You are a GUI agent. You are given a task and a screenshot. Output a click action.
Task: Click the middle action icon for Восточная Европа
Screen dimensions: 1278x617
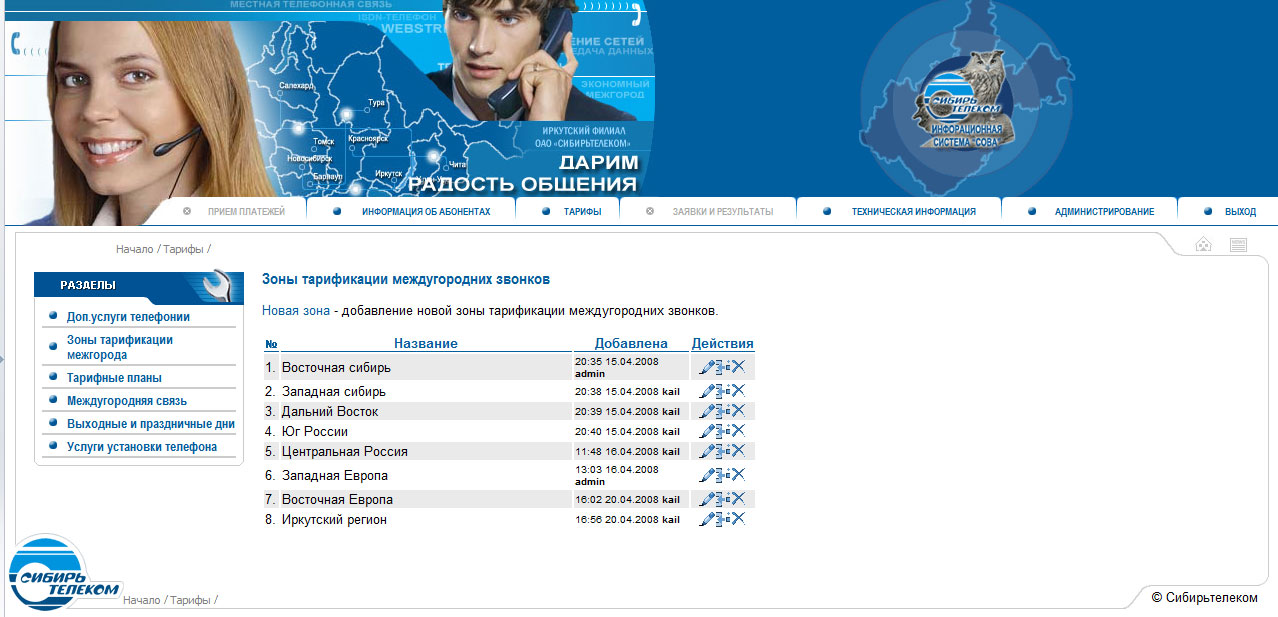point(723,499)
